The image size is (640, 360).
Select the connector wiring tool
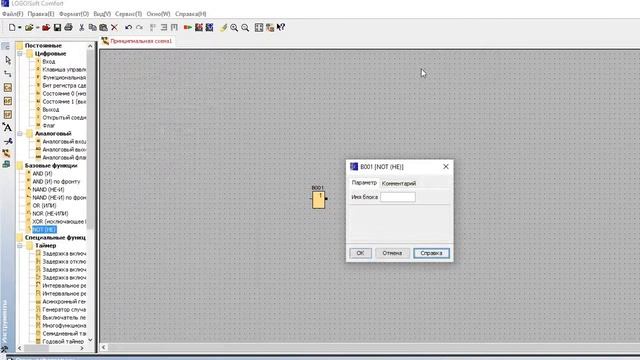point(7,74)
